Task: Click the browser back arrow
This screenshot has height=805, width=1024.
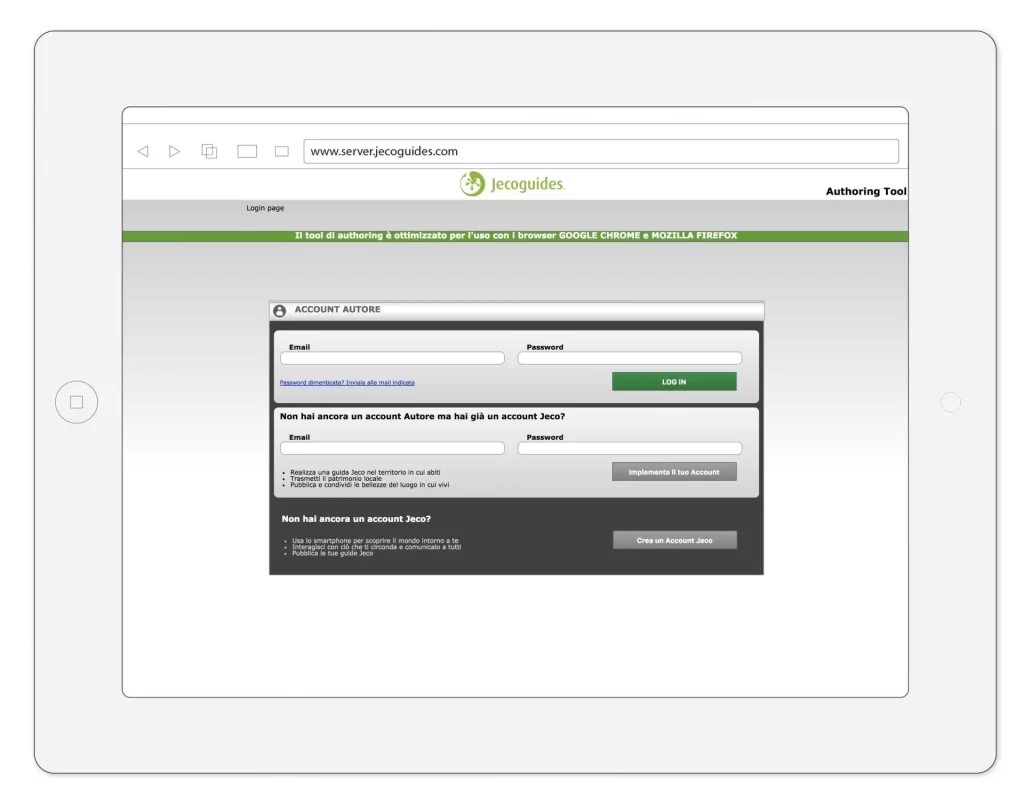Action: [143, 152]
